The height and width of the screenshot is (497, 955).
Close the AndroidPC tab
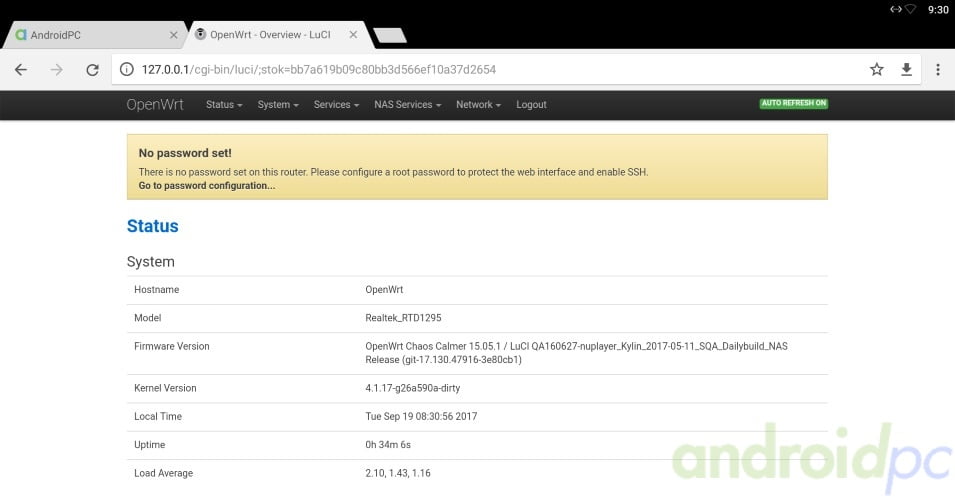[174, 35]
